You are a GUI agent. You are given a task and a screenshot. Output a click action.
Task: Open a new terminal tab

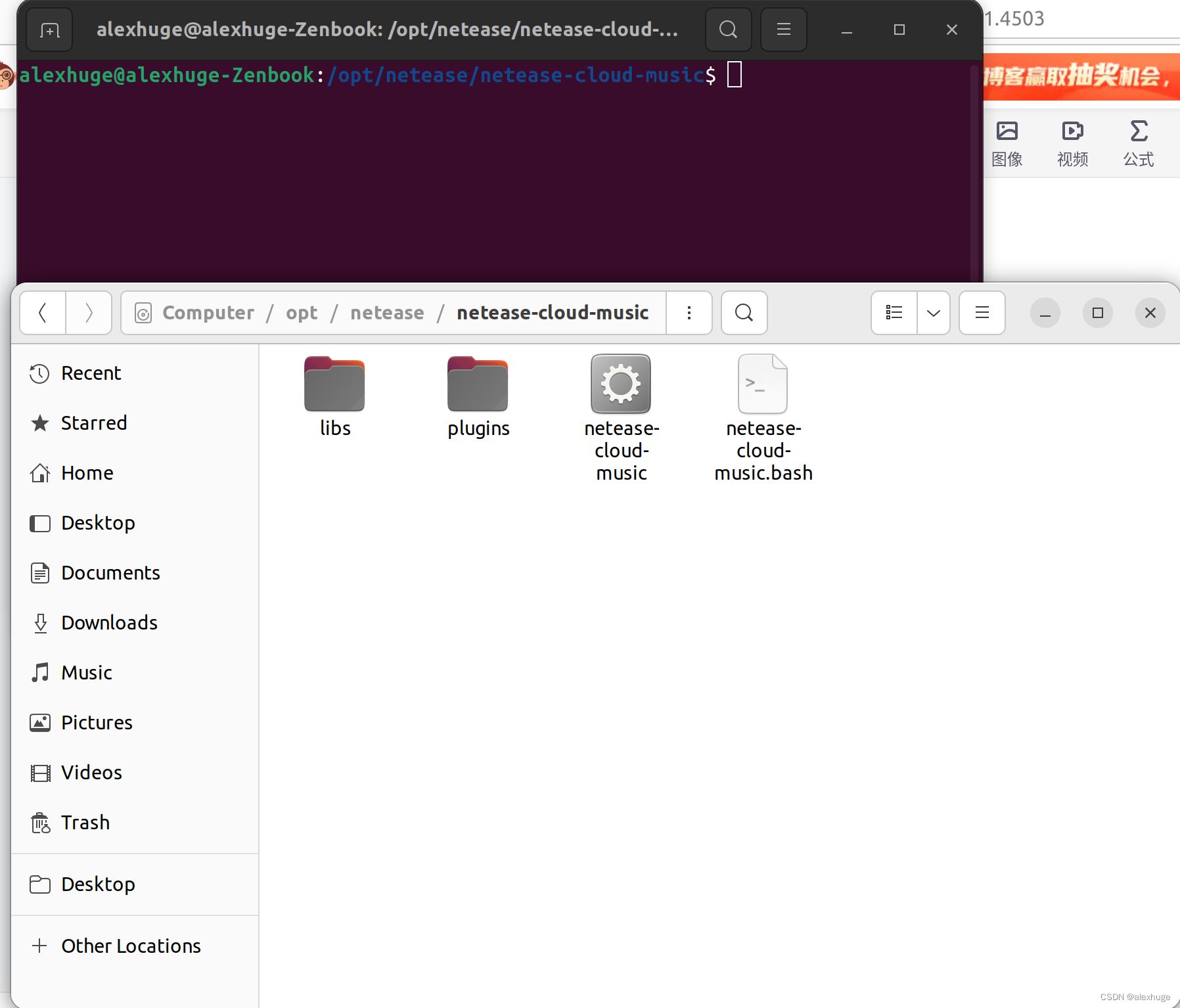[x=49, y=29]
